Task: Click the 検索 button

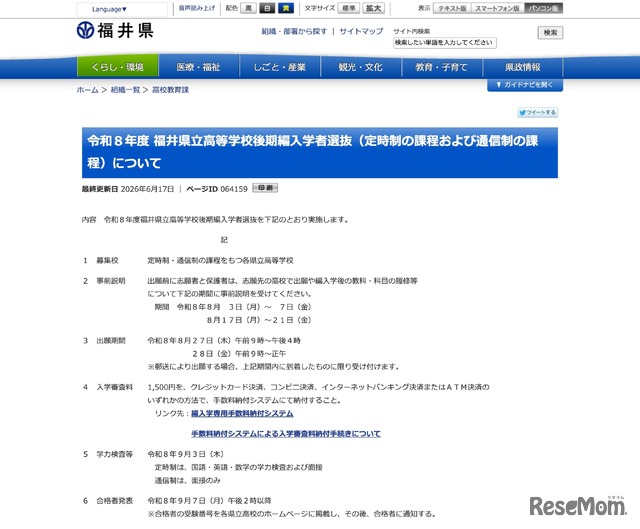Action: [x=550, y=33]
